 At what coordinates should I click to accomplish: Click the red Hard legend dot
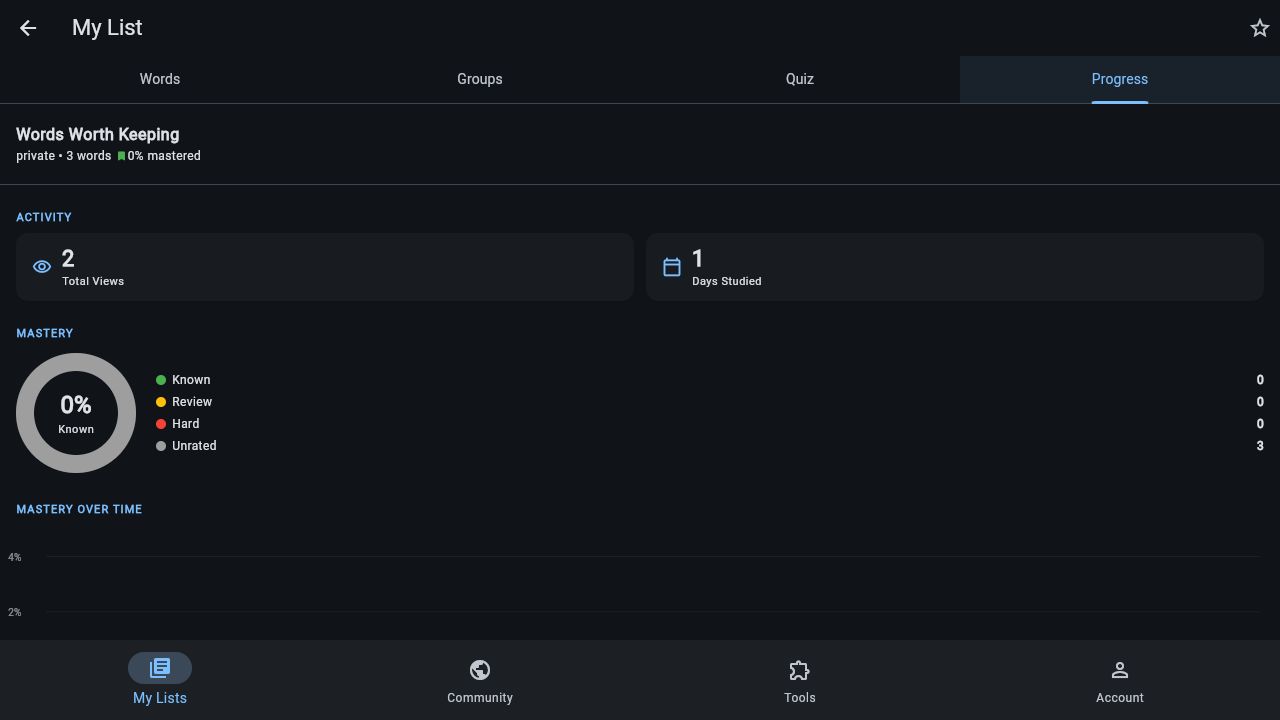pyautogui.click(x=161, y=424)
